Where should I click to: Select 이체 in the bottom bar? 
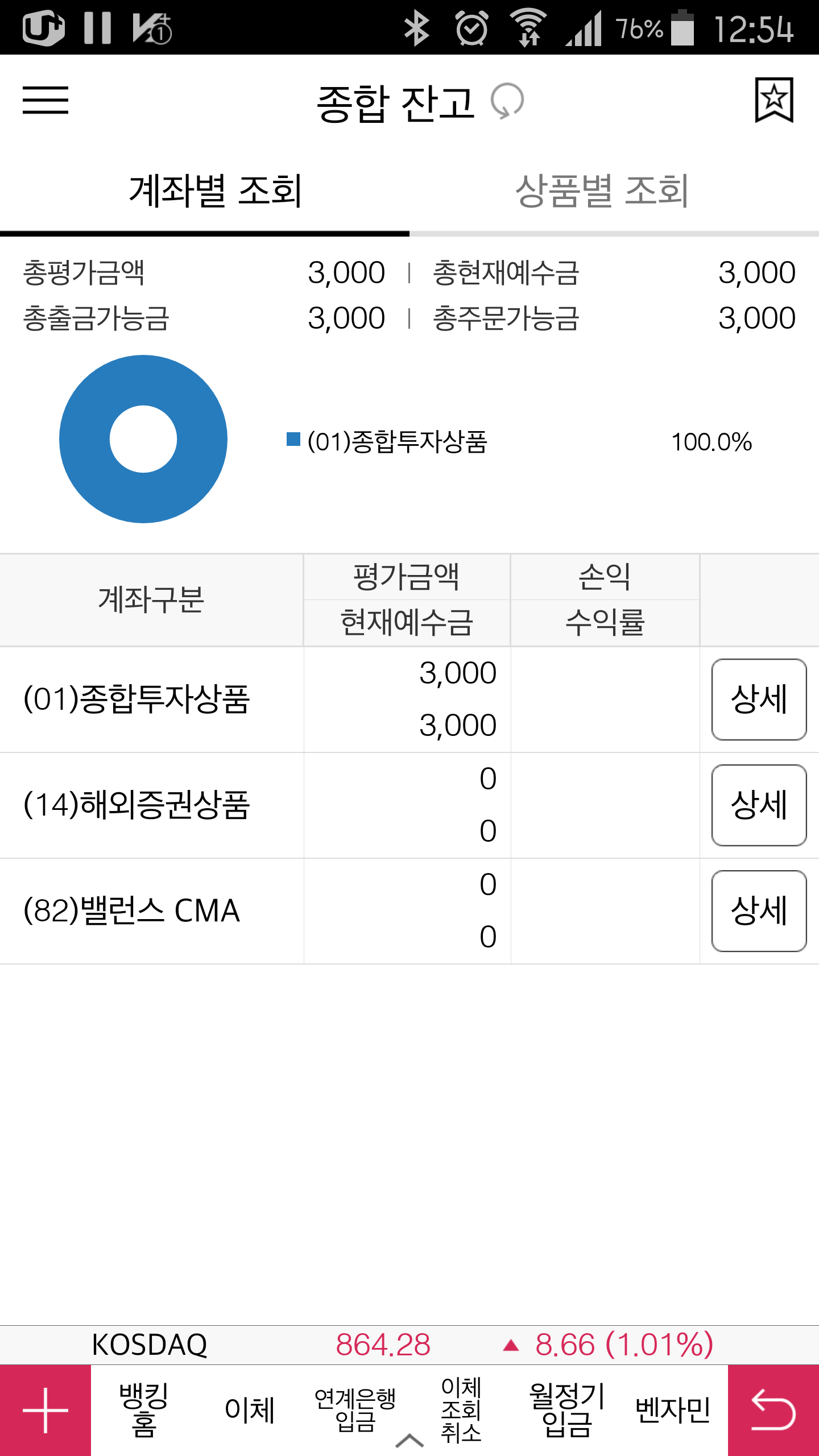(249, 1410)
